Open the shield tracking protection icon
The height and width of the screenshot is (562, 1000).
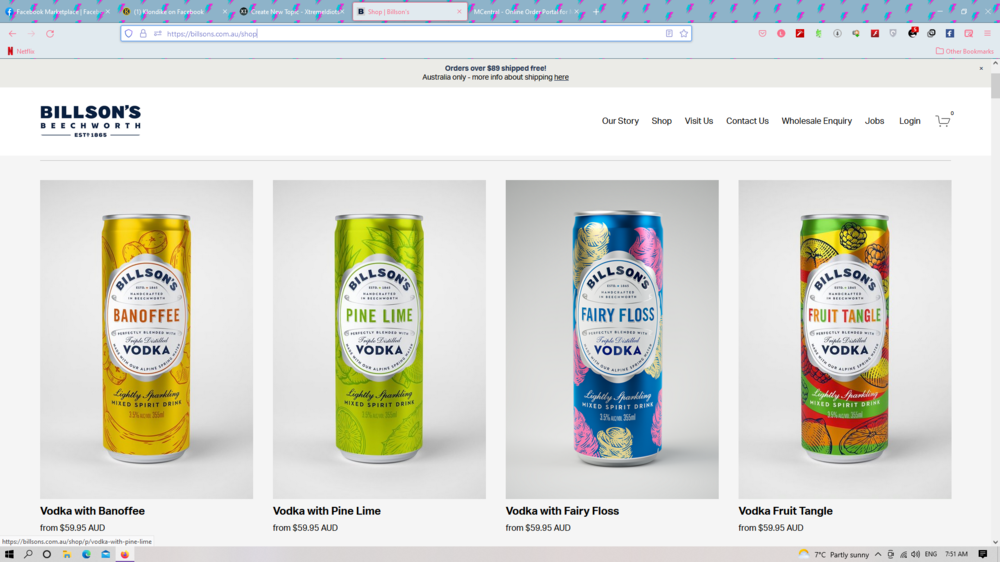[129, 34]
